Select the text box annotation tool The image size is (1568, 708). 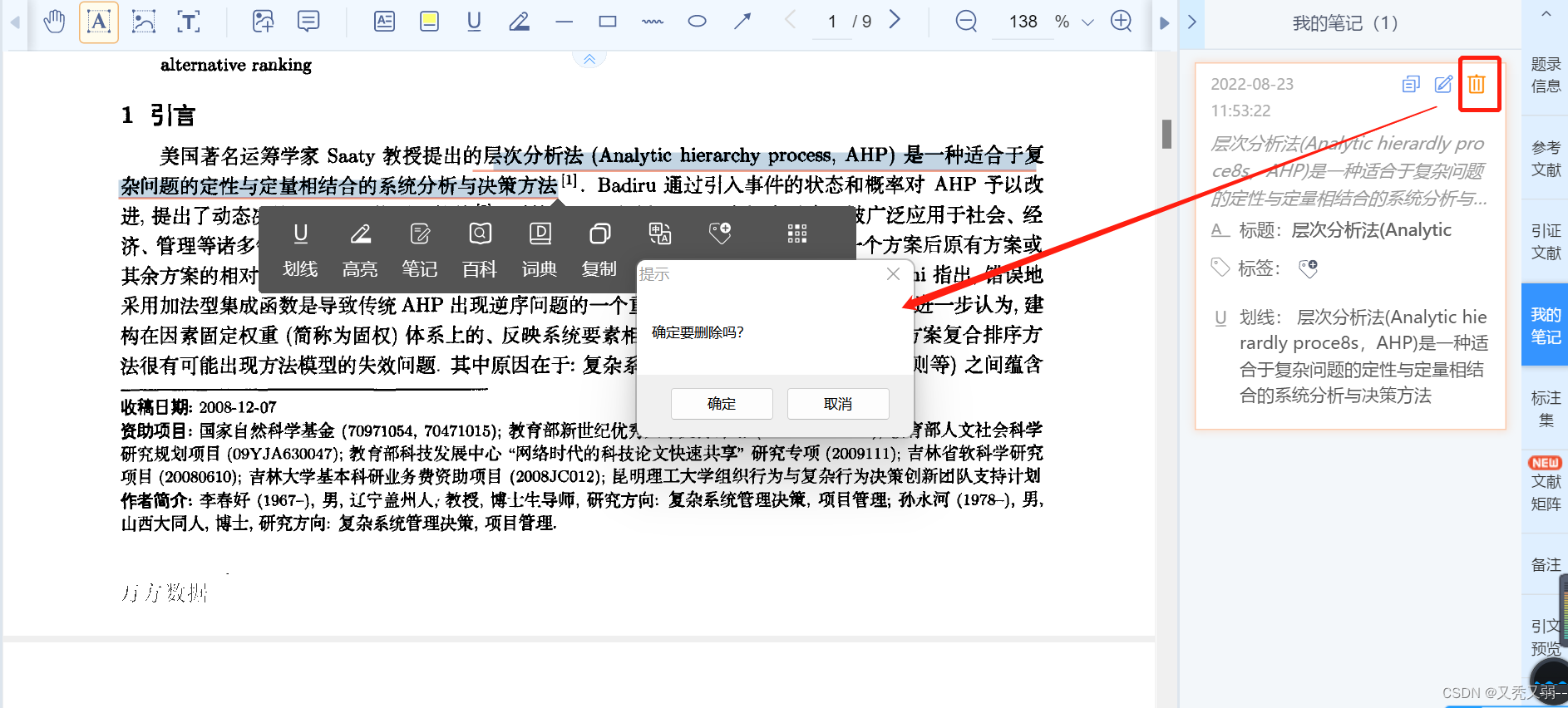(385, 22)
